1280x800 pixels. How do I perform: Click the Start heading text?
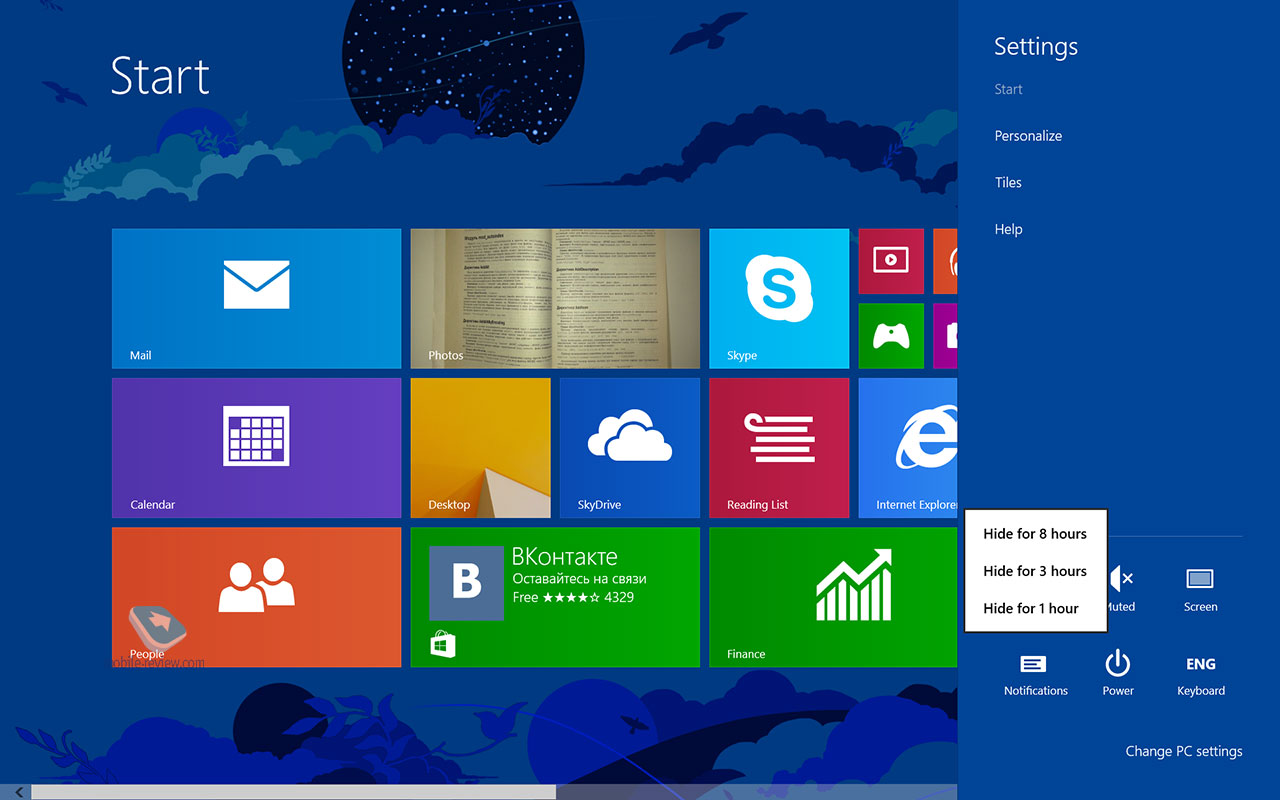(160, 76)
